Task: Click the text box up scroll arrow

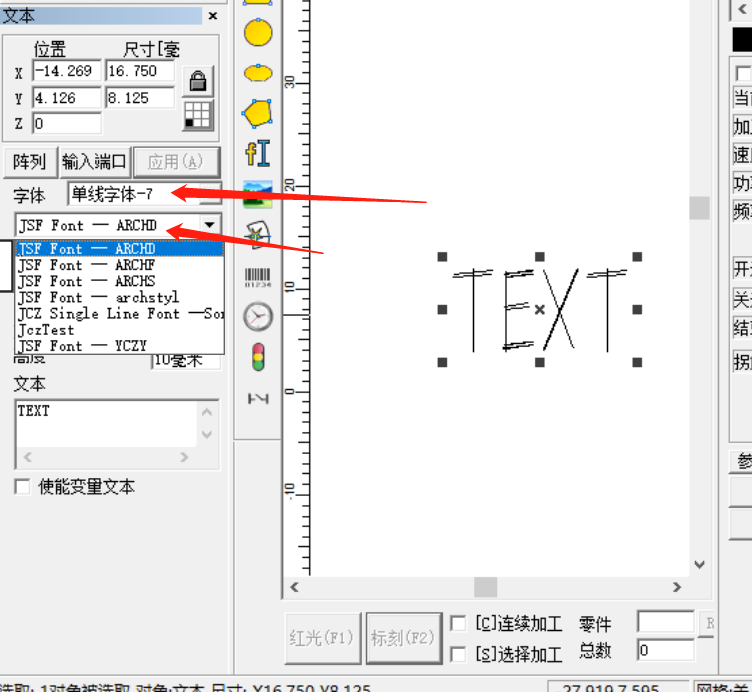Action: 207,412
